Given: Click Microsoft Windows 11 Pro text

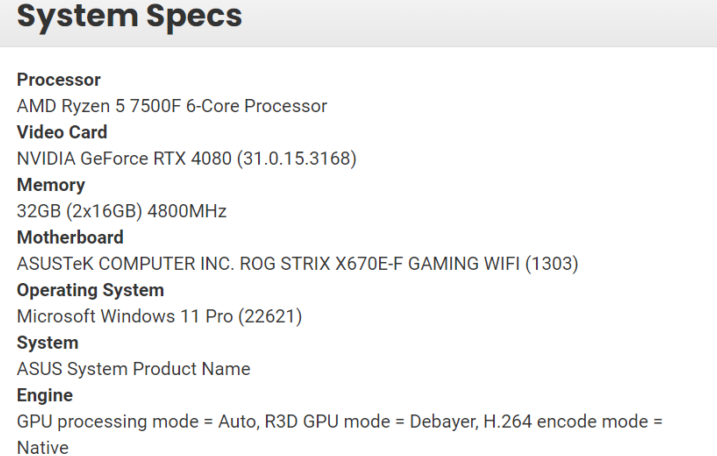Looking at the screenshot, I should (125, 317).
